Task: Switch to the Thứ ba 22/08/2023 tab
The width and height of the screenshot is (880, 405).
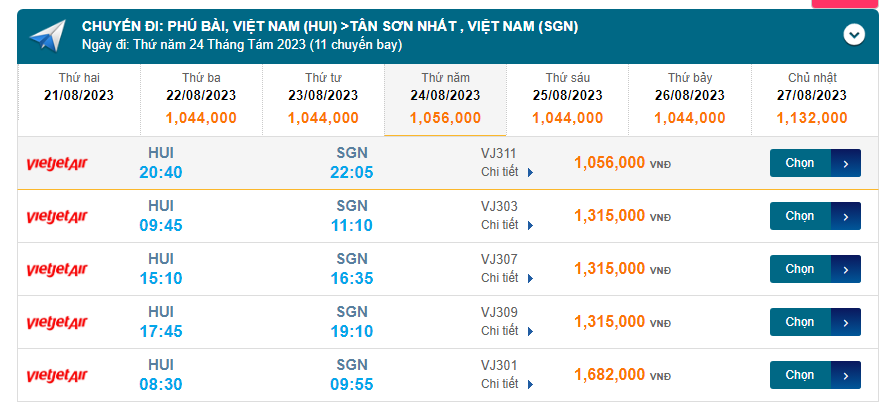Action: tap(201, 98)
